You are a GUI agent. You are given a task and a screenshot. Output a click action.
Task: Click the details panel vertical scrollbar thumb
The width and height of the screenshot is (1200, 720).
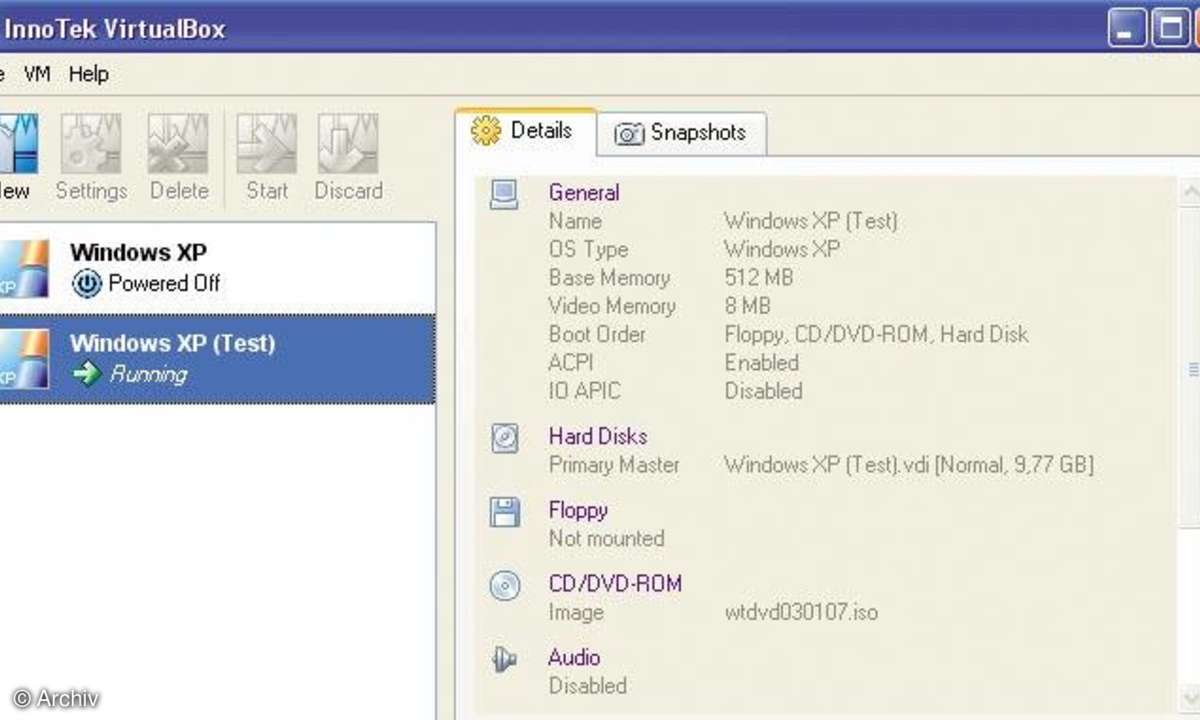coord(1191,370)
